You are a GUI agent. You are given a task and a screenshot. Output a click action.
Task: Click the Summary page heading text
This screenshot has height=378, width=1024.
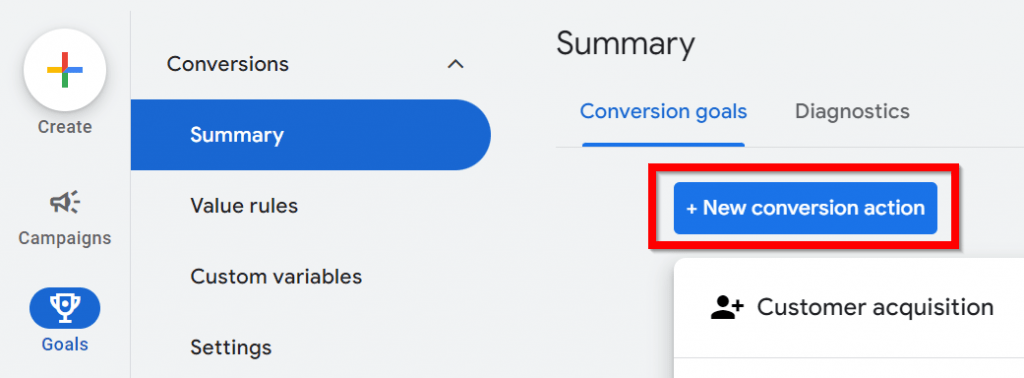pyautogui.click(x=626, y=45)
